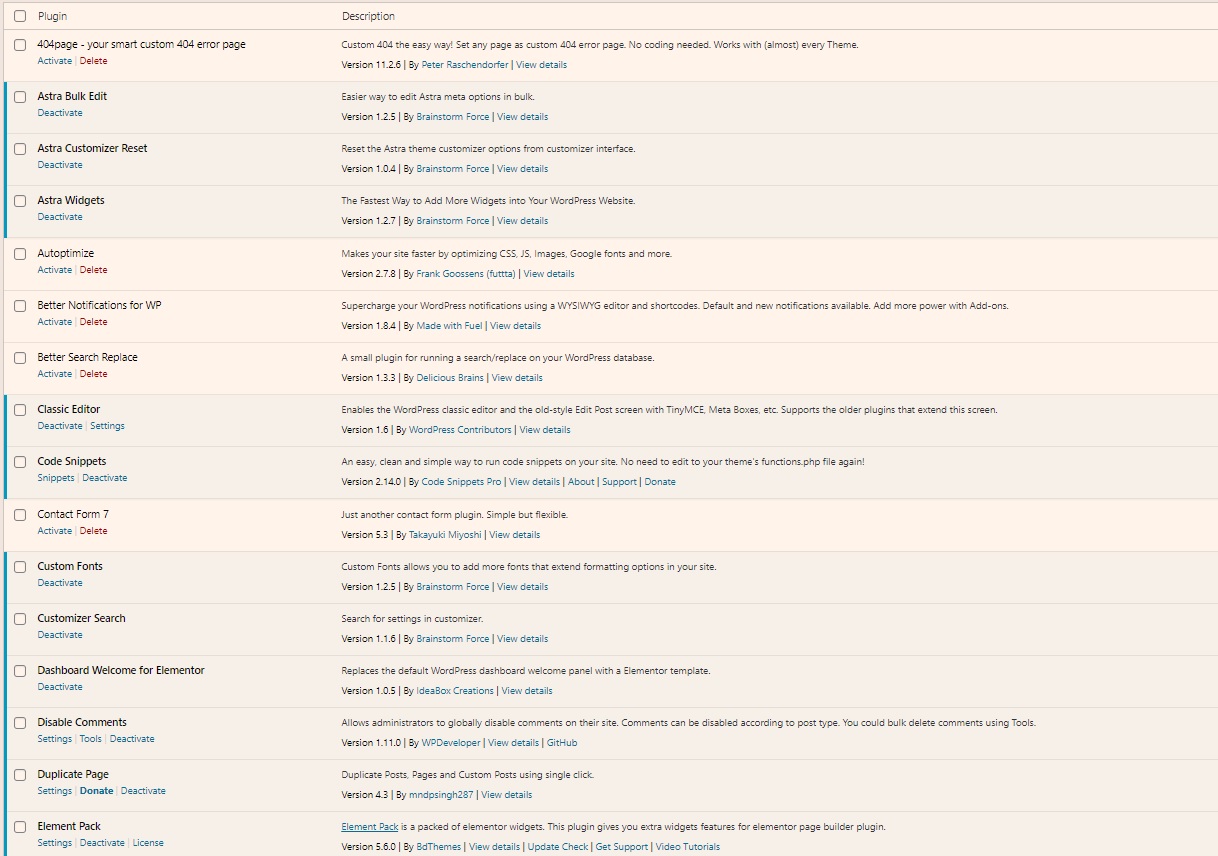Screen dimensions: 1218x856
Task: Deactivate Astra Customizer Reset
Action: (x=60, y=165)
